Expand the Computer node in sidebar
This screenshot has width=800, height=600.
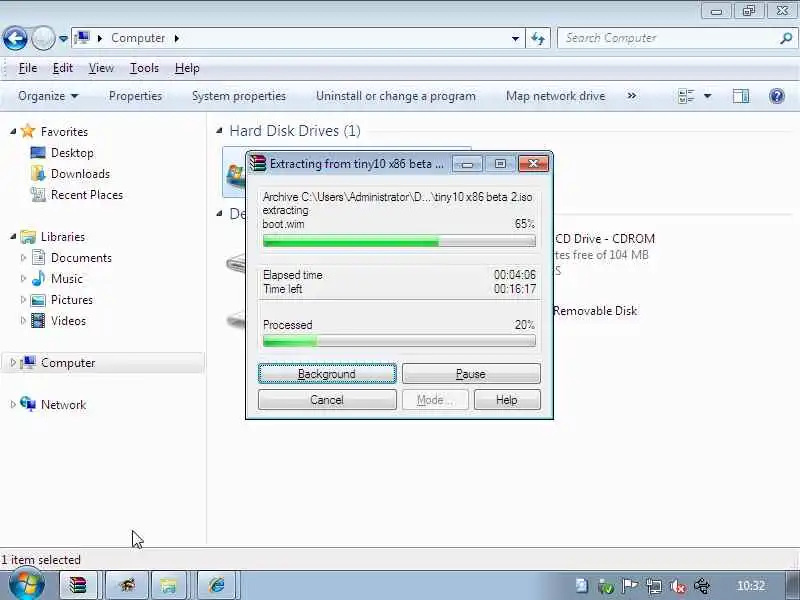coord(13,363)
